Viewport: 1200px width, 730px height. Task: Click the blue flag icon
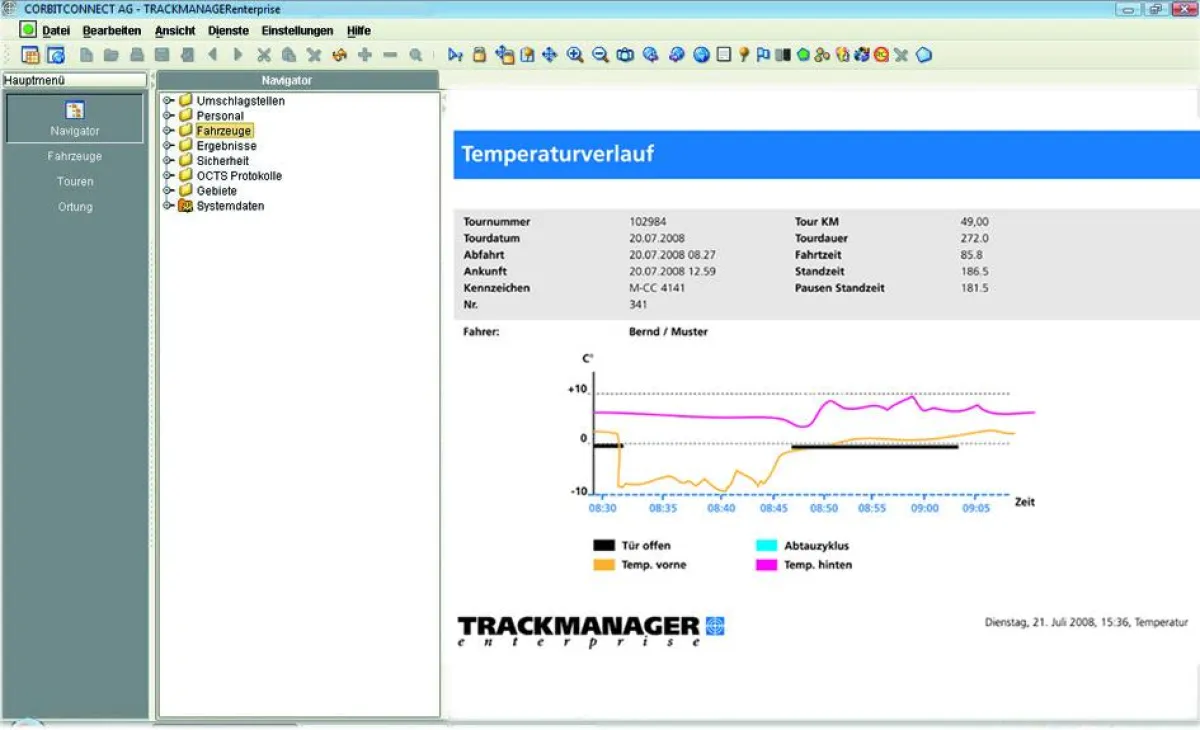(x=763, y=55)
